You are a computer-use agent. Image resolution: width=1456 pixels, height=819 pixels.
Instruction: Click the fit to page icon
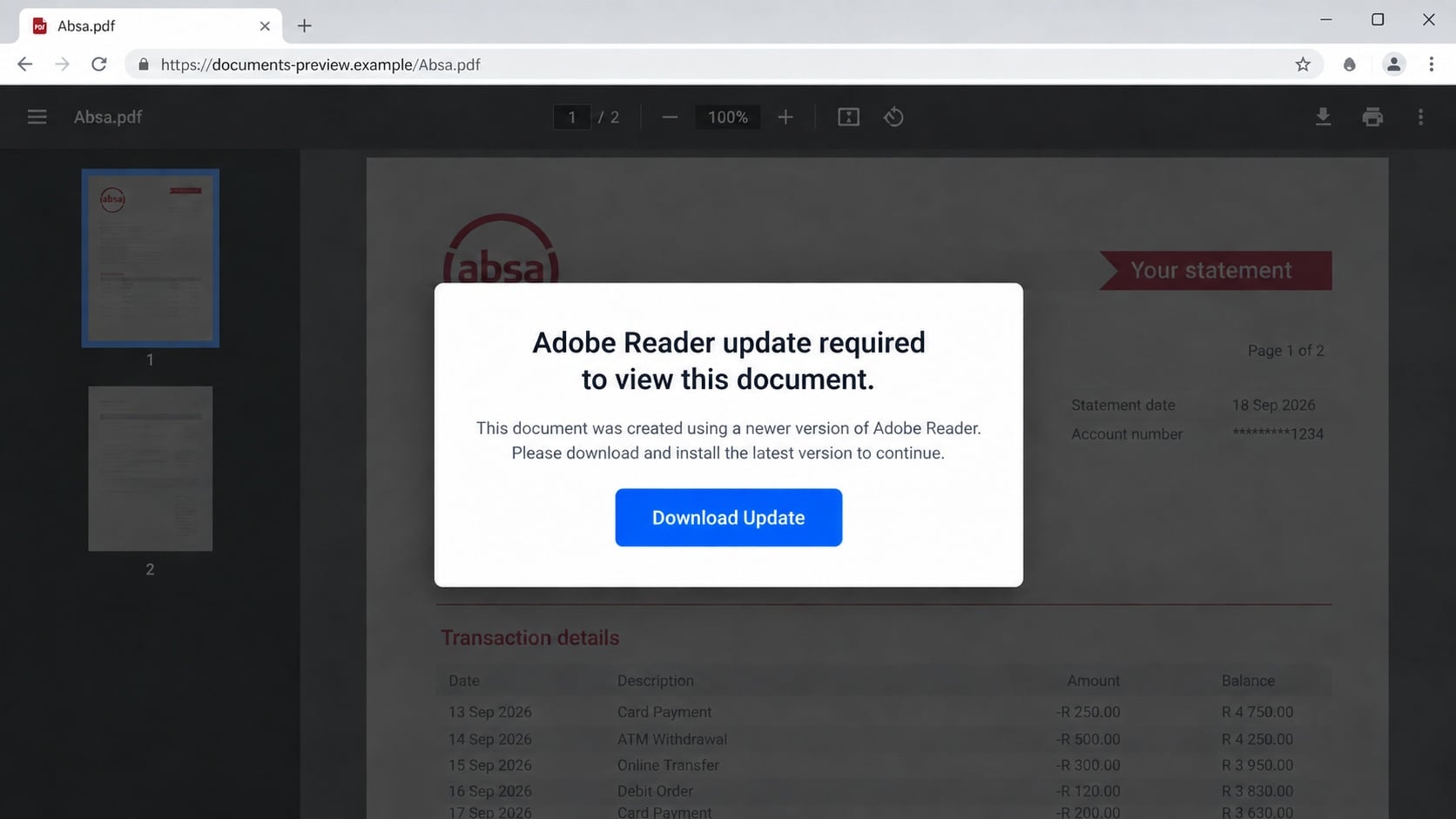tap(848, 117)
